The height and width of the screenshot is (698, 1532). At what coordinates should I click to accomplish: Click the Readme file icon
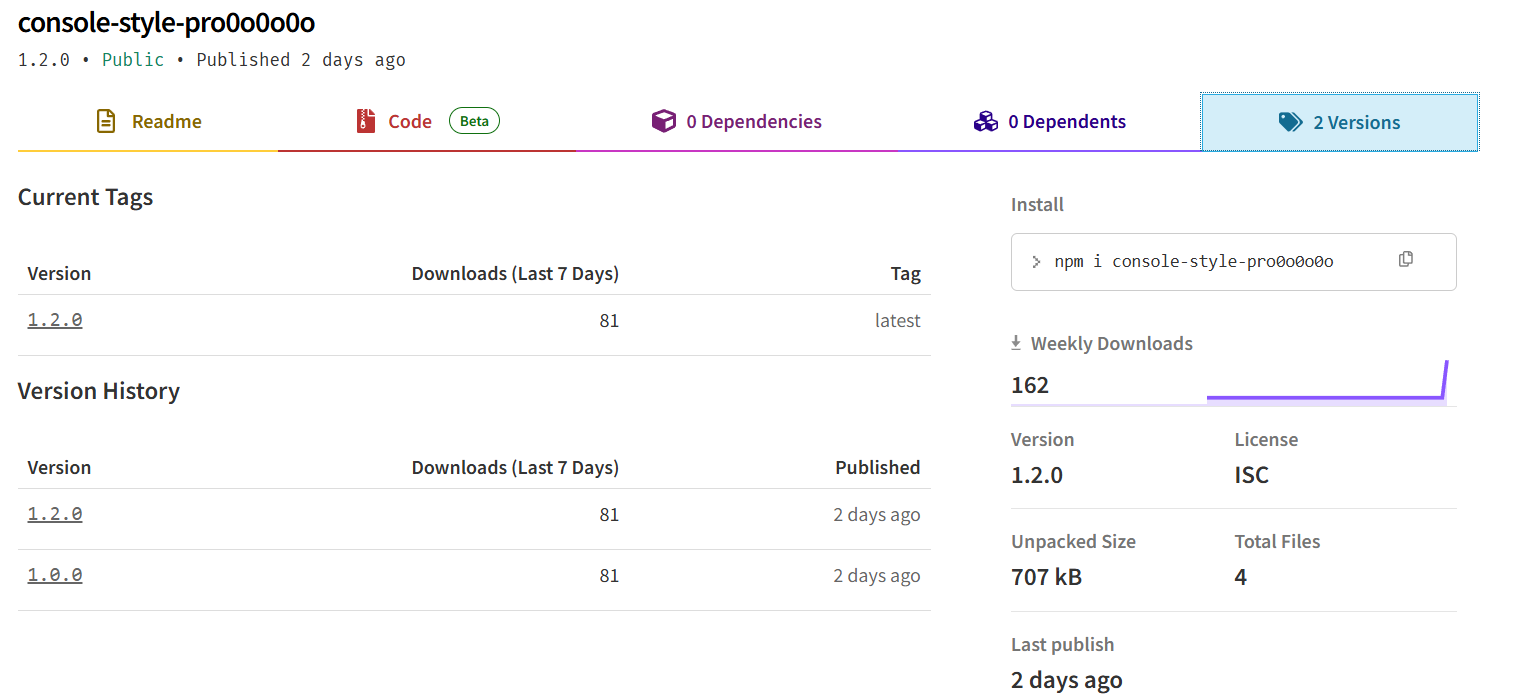point(106,122)
